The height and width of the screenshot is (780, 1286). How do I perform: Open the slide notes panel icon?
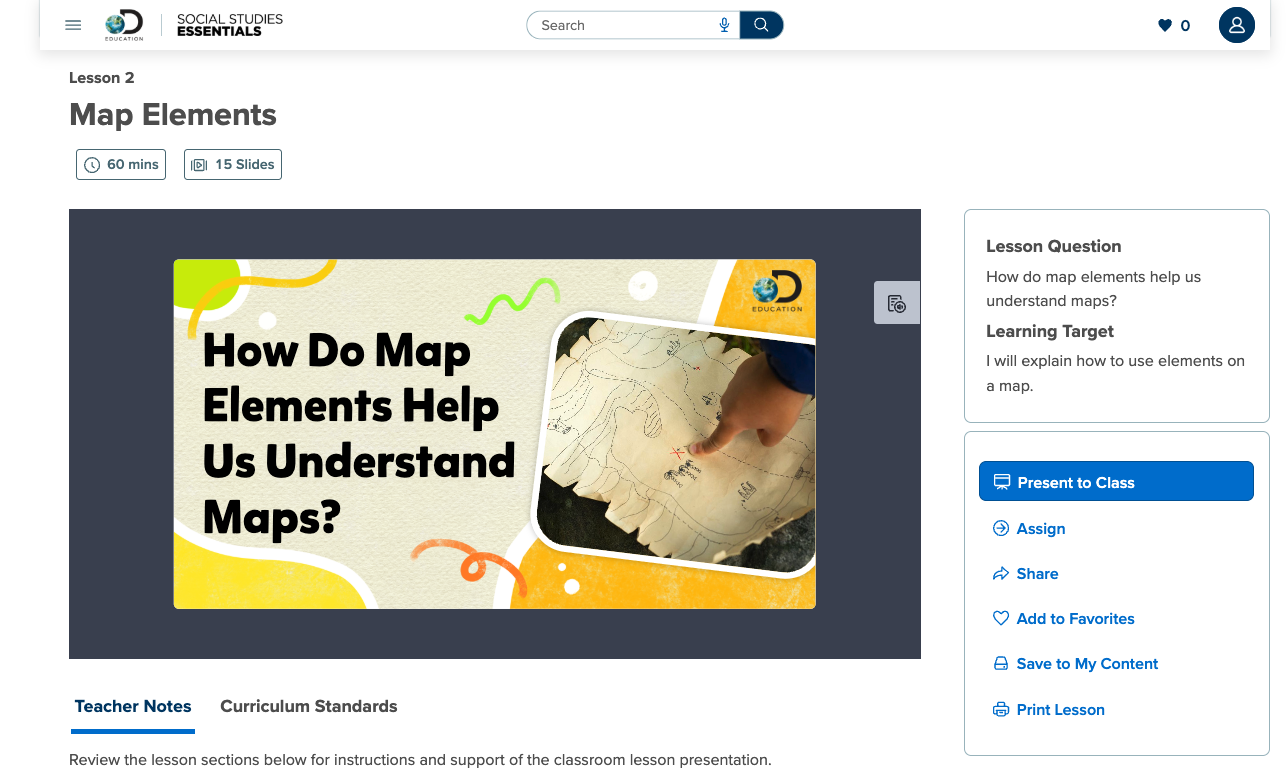(x=897, y=303)
